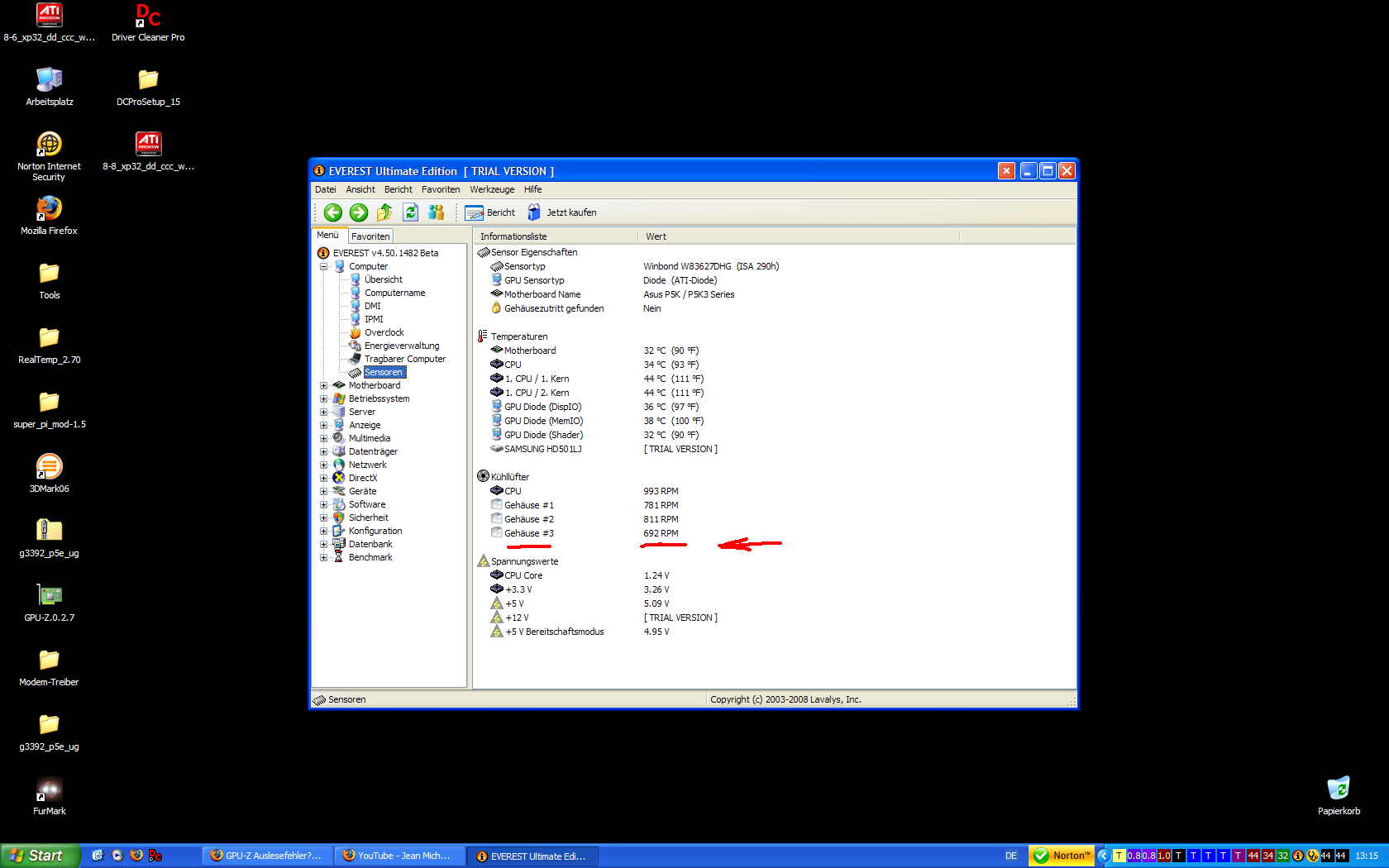Screen dimensions: 1389x868
Task: Open the Bericht report button
Action: tap(490, 212)
